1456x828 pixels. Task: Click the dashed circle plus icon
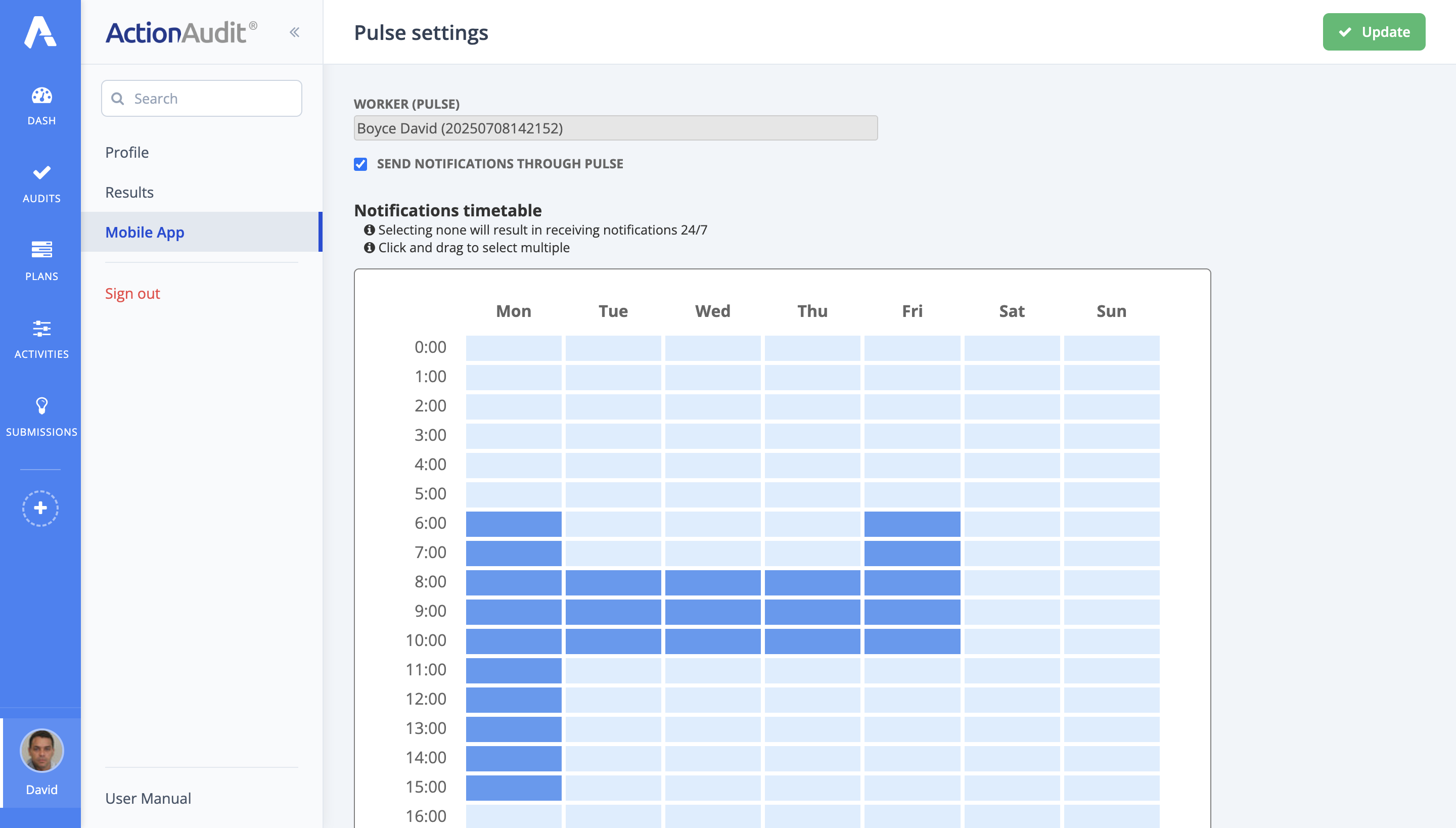tap(40, 508)
